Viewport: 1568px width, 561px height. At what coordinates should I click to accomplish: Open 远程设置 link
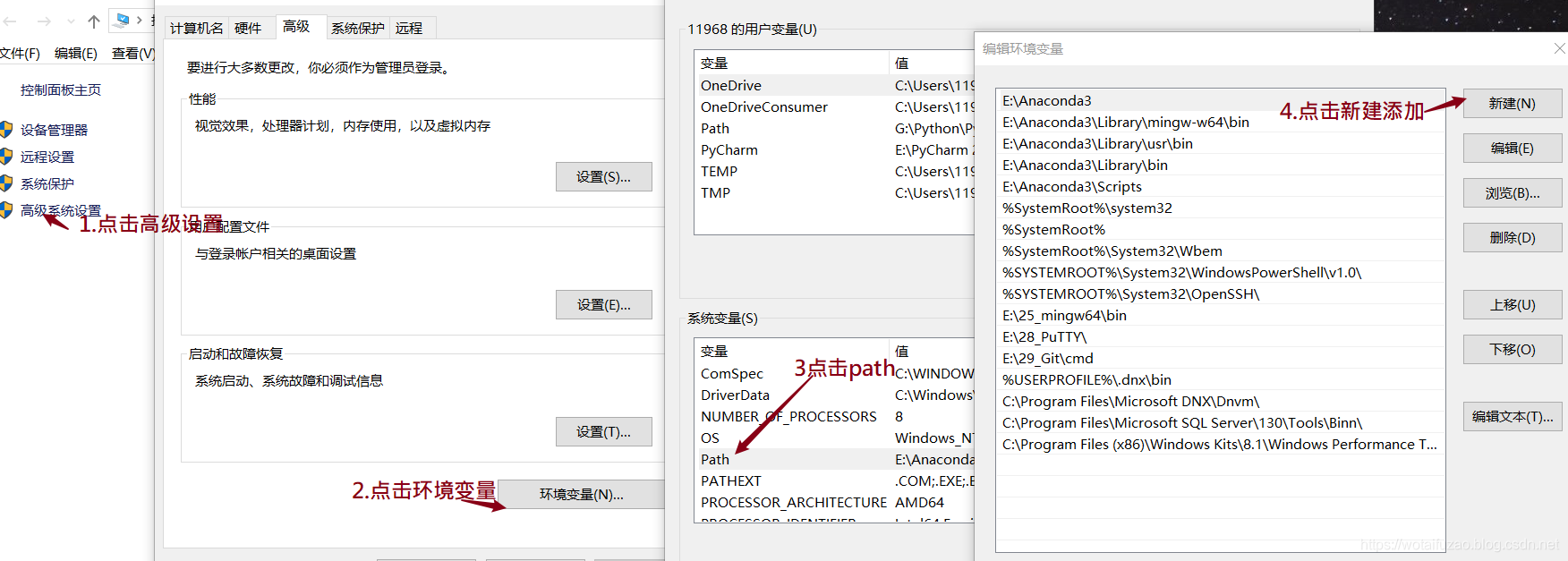(47, 157)
